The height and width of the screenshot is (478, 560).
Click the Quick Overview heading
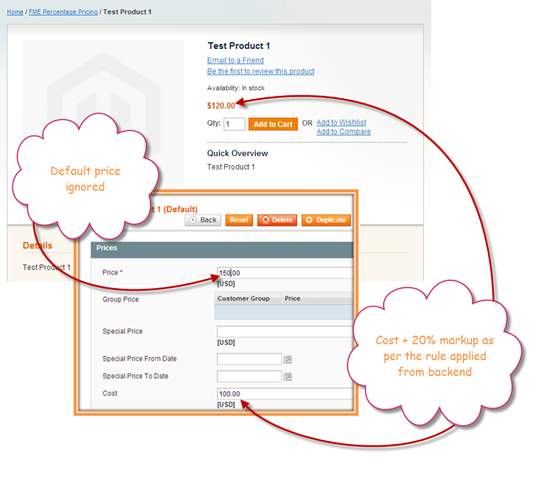[238, 154]
